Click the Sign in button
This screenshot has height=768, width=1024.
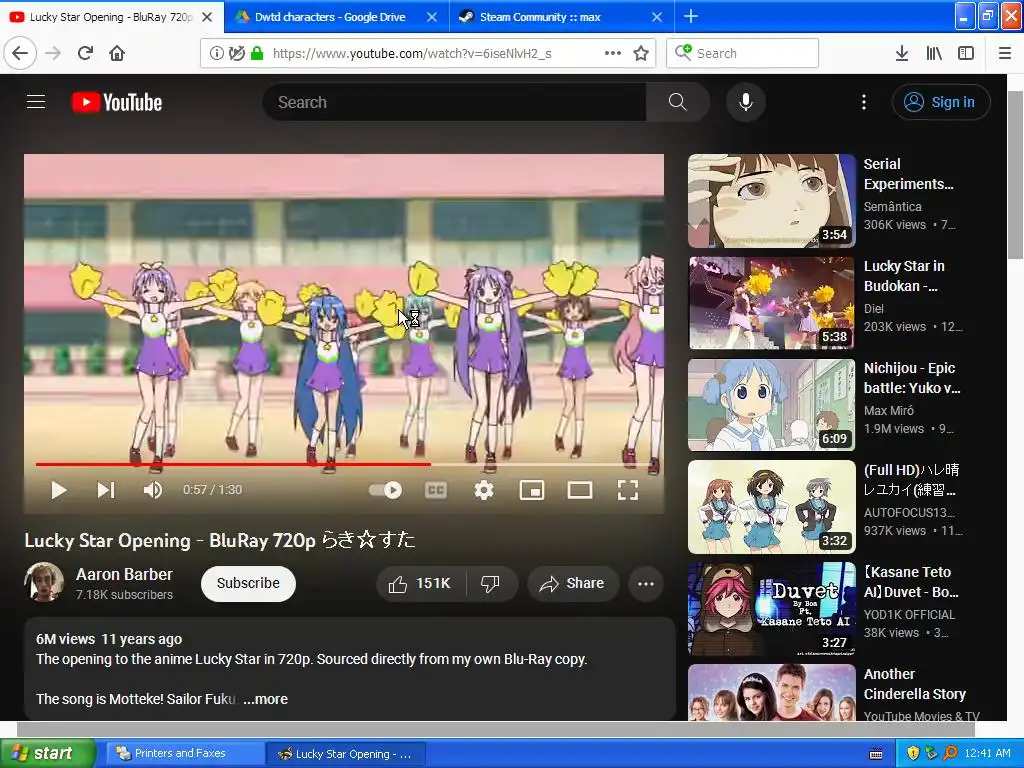tap(940, 102)
